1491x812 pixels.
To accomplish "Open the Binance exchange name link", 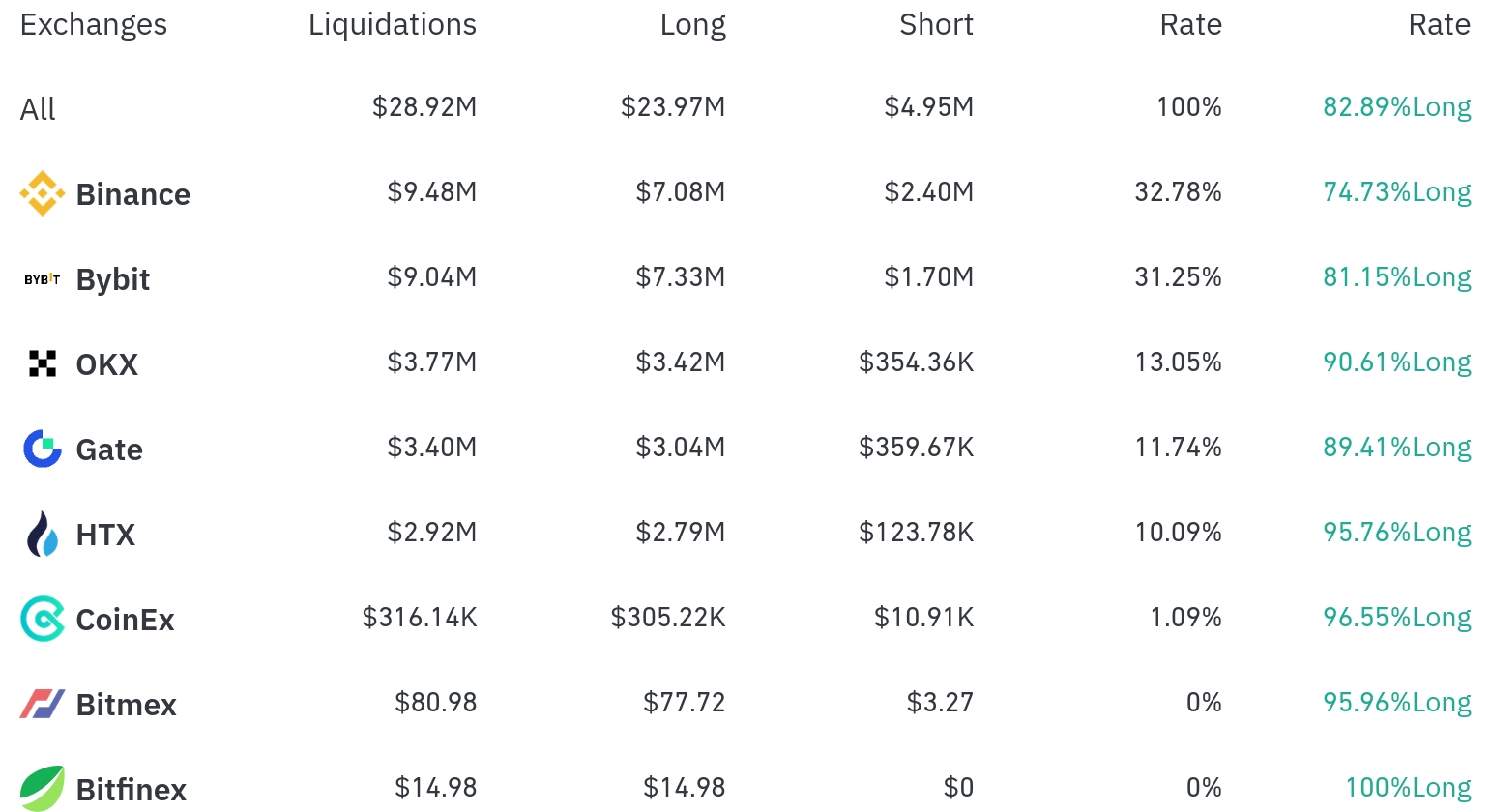I will click(133, 194).
